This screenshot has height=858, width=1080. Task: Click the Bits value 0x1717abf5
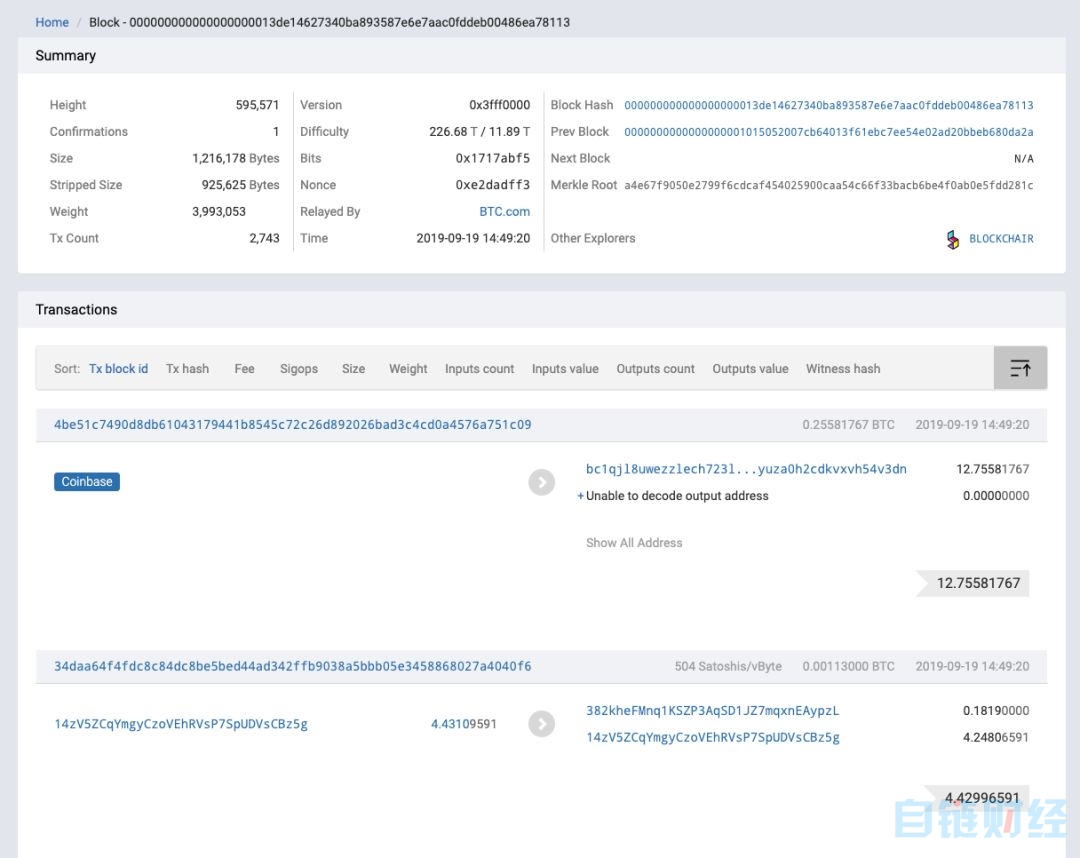coord(492,158)
